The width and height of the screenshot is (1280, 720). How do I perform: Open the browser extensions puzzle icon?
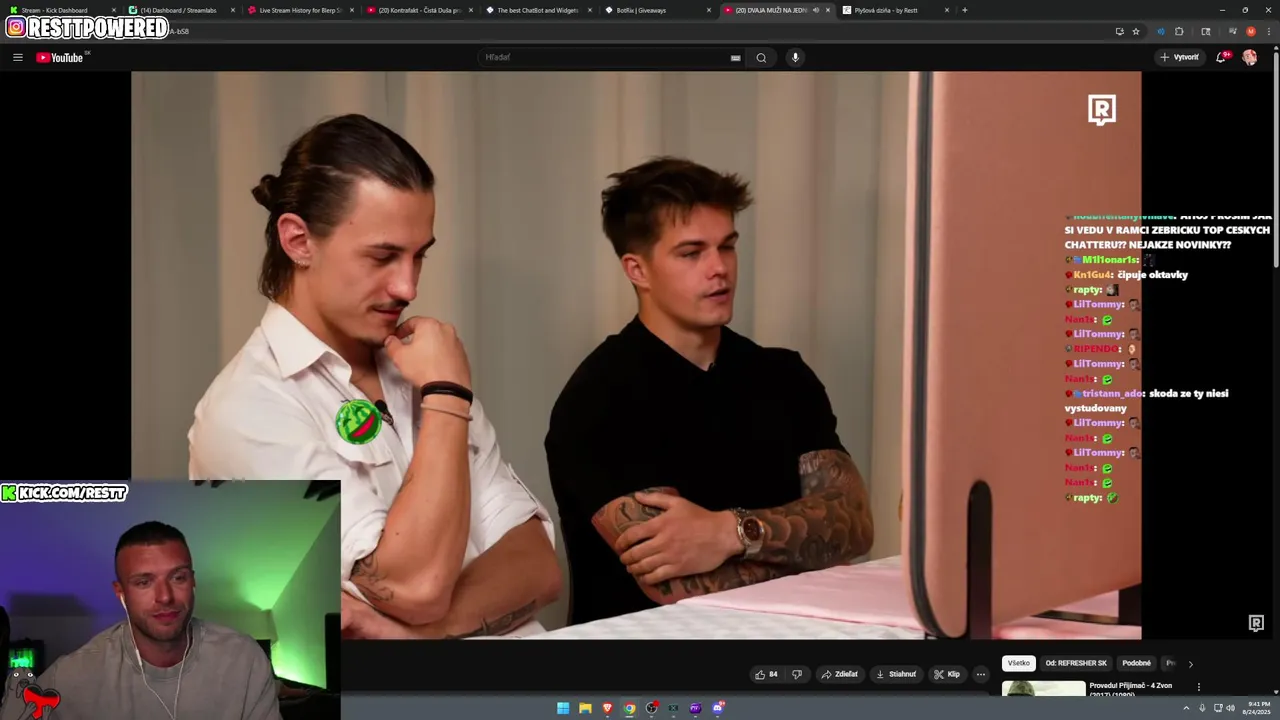[x=1179, y=31]
